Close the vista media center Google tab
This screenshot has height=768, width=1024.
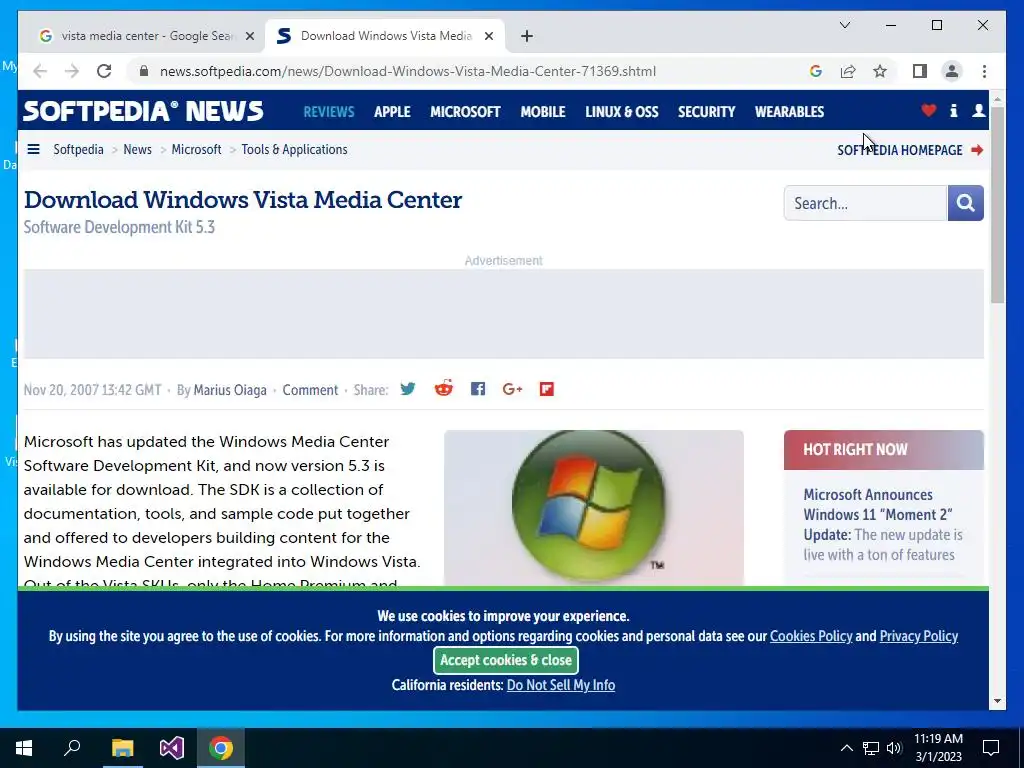click(249, 37)
